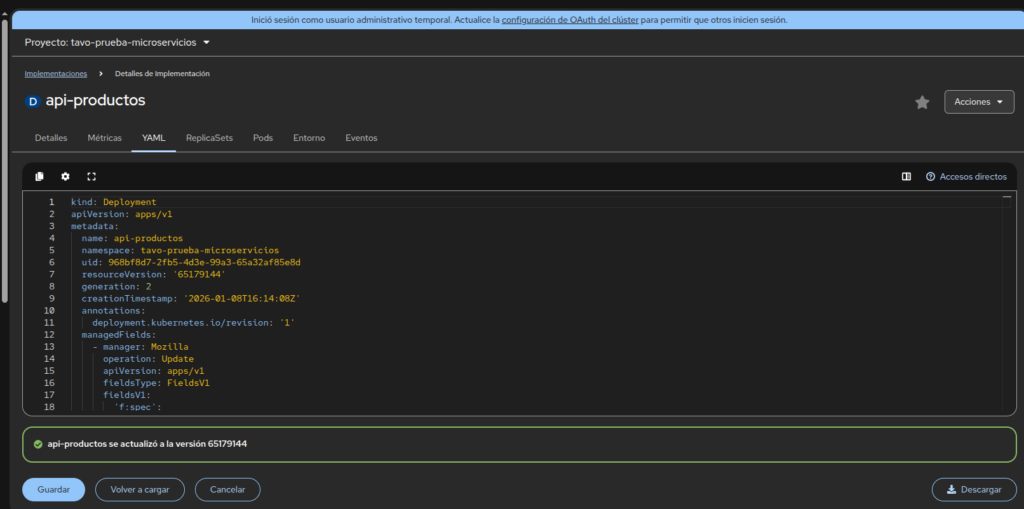This screenshot has height=509, width=1024.
Task: Toggle fullscreen mode for the YAML editor
Action: pyautogui.click(x=91, y=176)
